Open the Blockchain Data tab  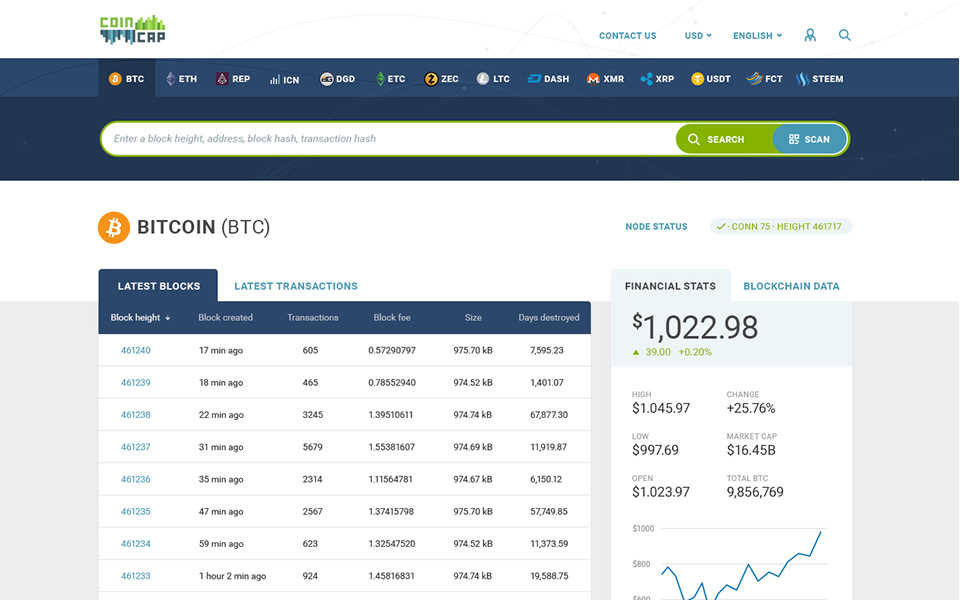tap(791, 286)
